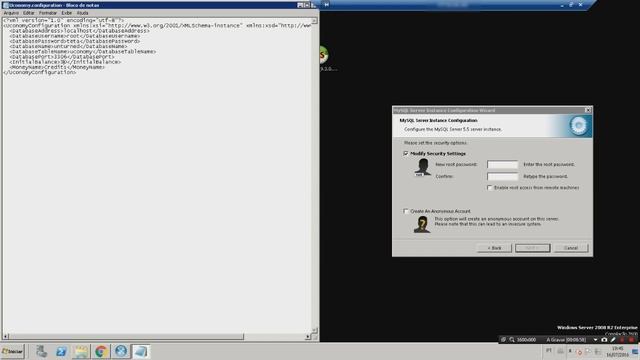Open the recorder dropdown arrow
The image size is (640, 360).
click(x=595, y=340)
